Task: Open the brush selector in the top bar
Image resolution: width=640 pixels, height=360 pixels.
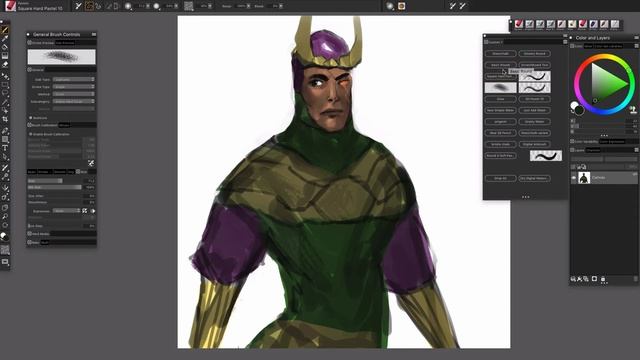Action: pyautogui.click(x=11, y=6)
